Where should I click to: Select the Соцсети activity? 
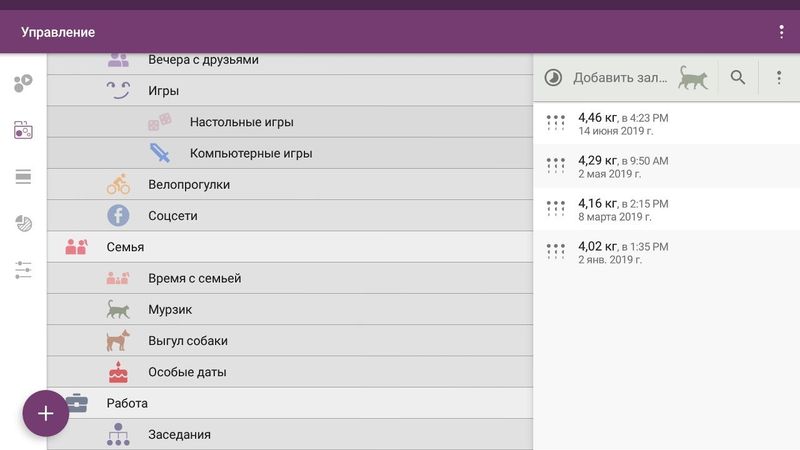[x=290, y=215]
